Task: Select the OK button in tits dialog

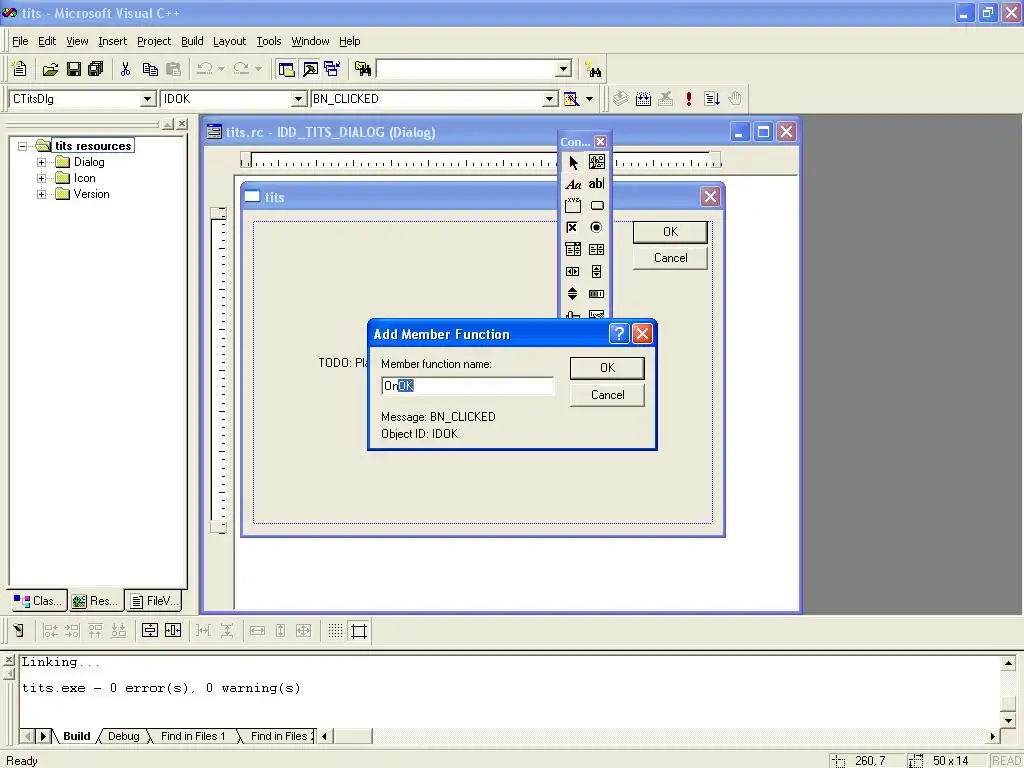Action: click(670, 232)
